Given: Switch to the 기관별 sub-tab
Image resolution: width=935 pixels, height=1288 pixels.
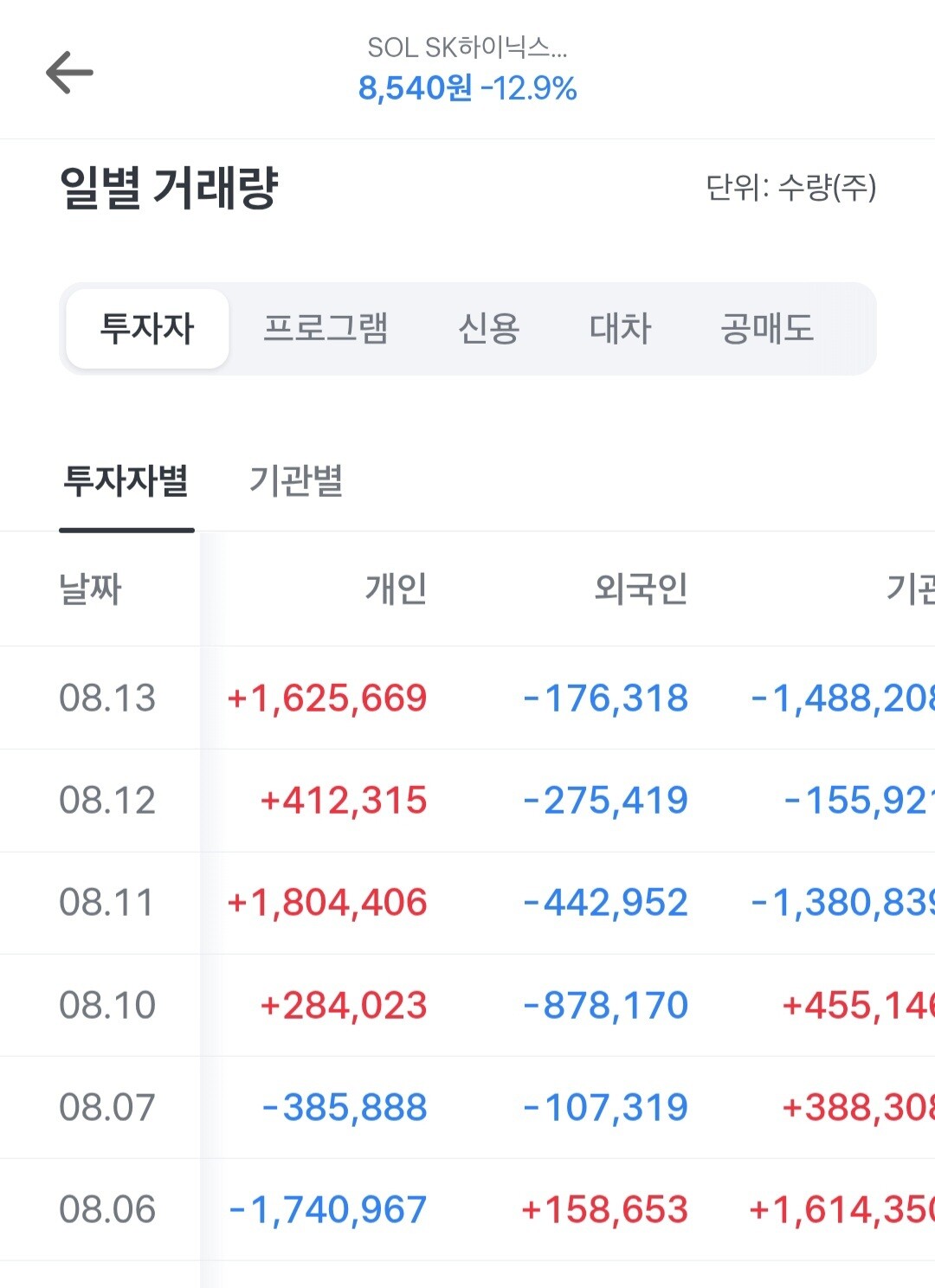Looking at the screenshot, I should (x=296, y=481).
